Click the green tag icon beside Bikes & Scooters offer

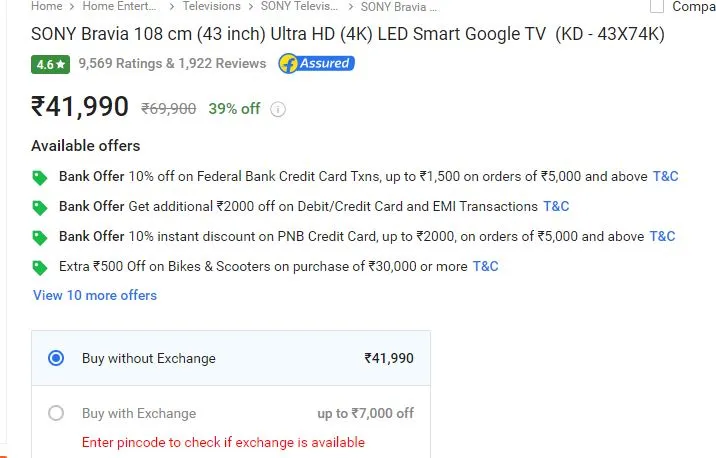40,268
